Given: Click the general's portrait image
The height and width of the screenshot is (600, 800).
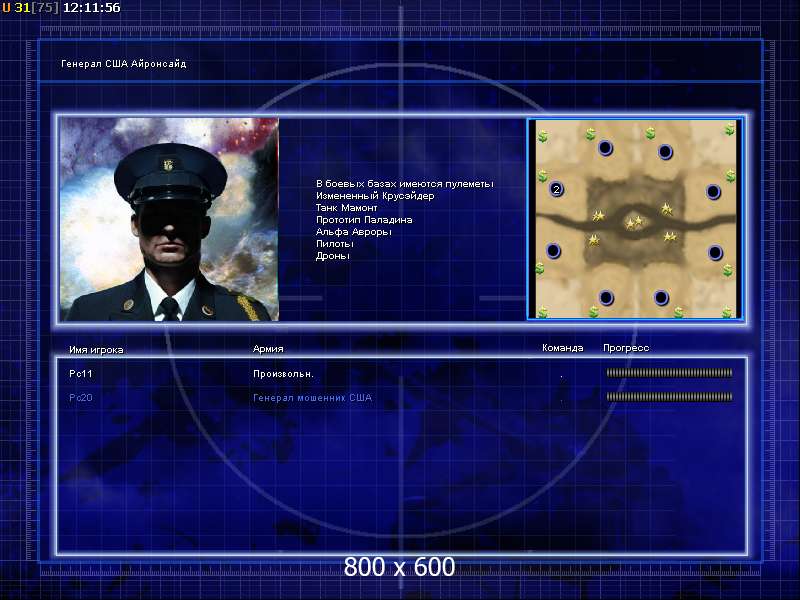Looking at the screenshot, I should click(x=168, y=219).
